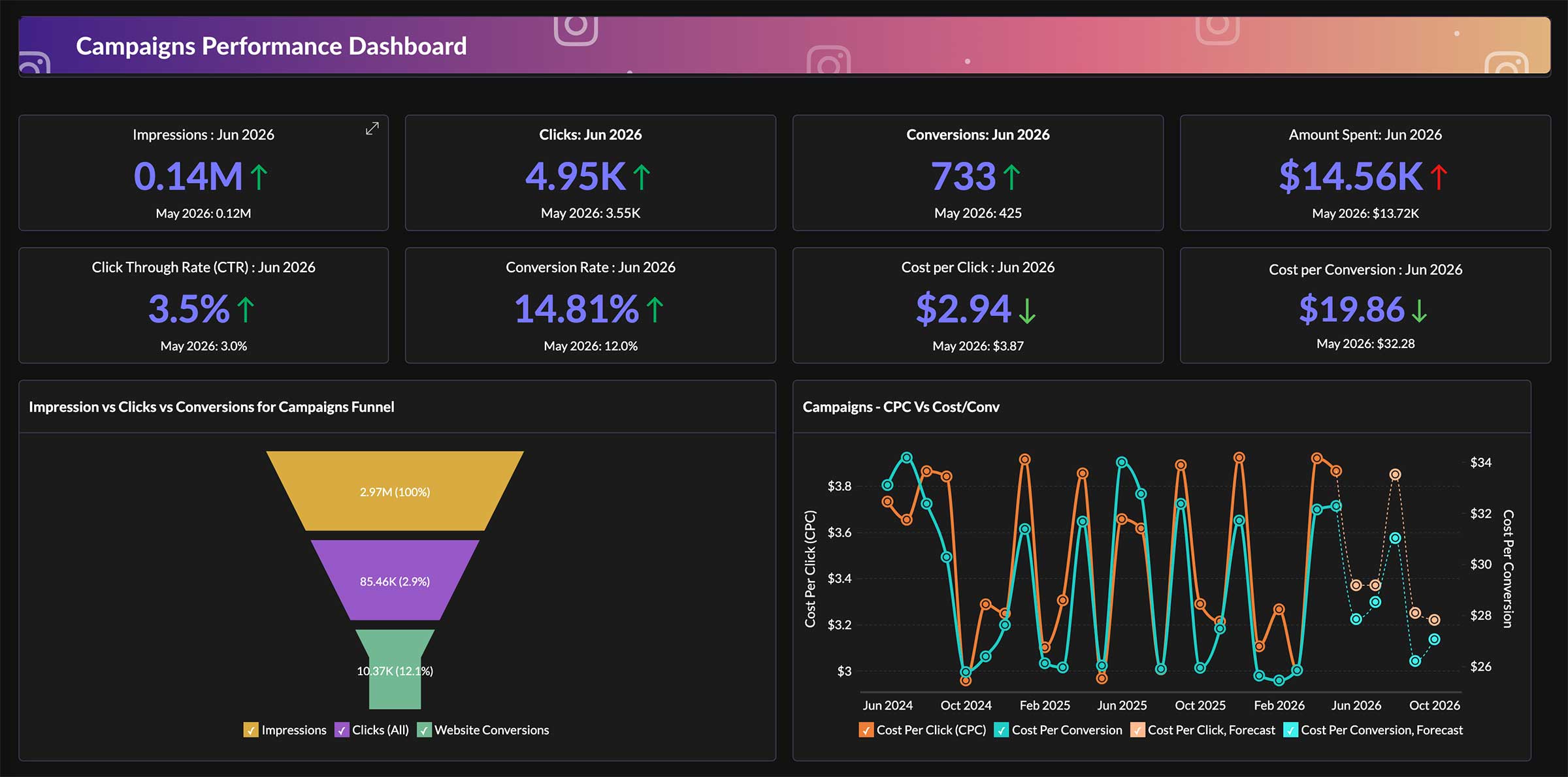Click the 'May 2026: $13.72K' comparison text
The width and height of the screenshot is (1568, 777).
pyautogui.click(x=1365, y=214)
